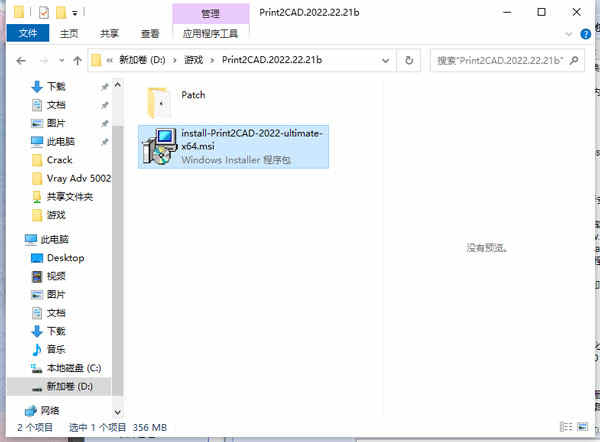Open the Crack folder in sidebar
The width and height of the screenshot is (600, 442).
click(59, 160)
